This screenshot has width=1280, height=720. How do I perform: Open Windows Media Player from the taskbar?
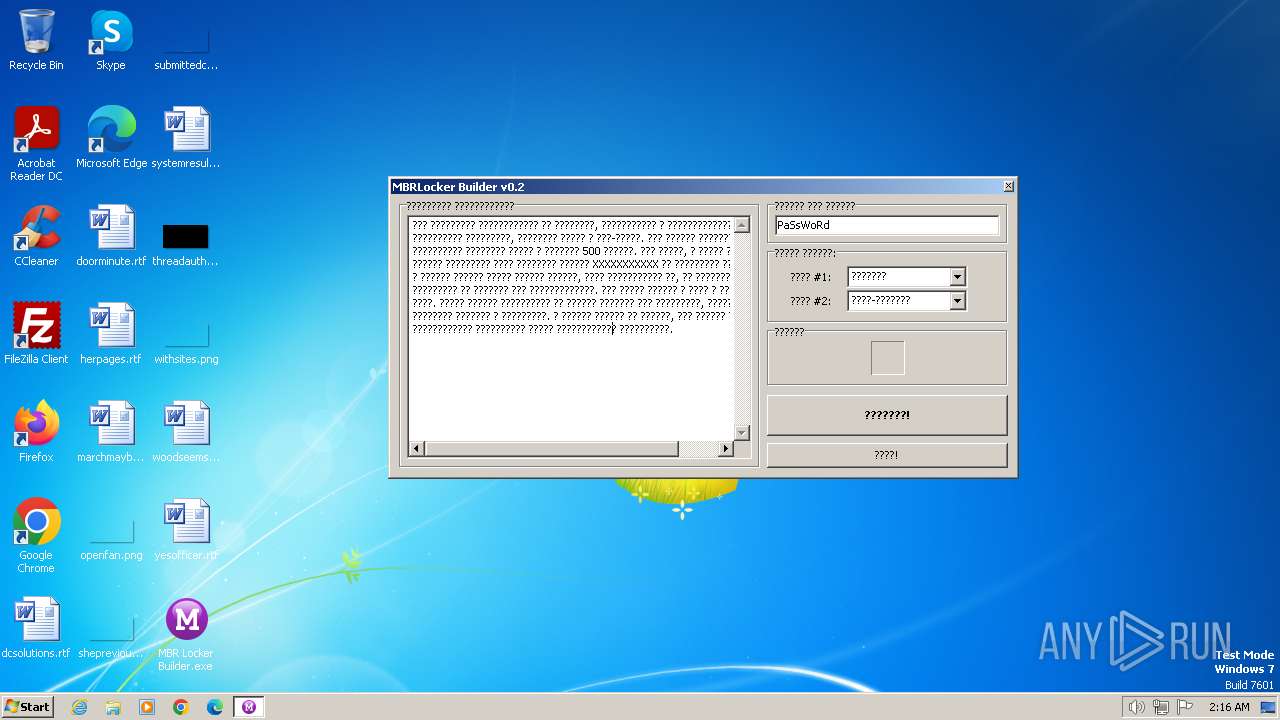click(147, 707)
